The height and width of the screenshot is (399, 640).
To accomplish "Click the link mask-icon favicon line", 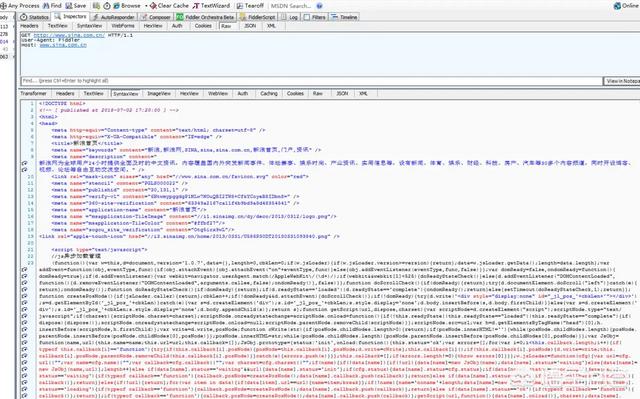I will [x=180, y=177].
